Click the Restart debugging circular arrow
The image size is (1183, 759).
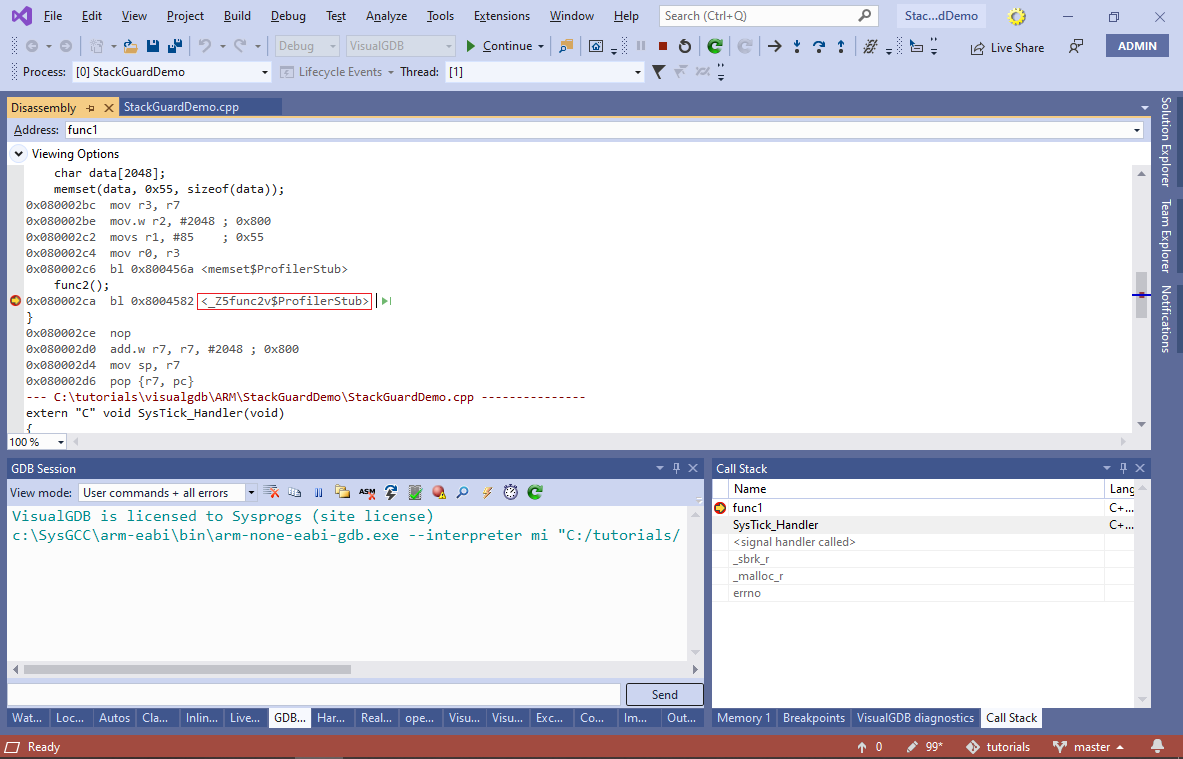(684, 46)
